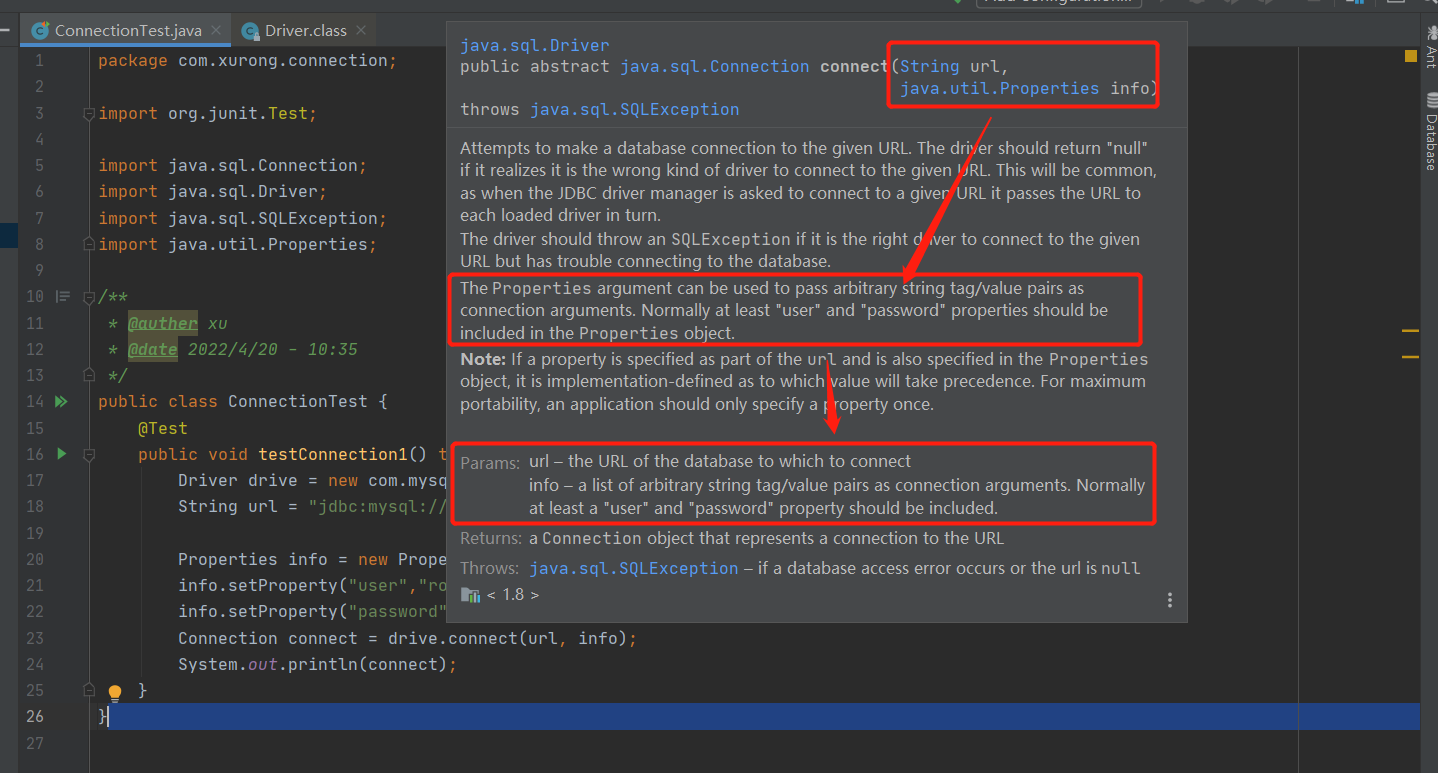Click 'import java.sql.SQLException;' line
1438x773 pixels.
tap(242, 219)
